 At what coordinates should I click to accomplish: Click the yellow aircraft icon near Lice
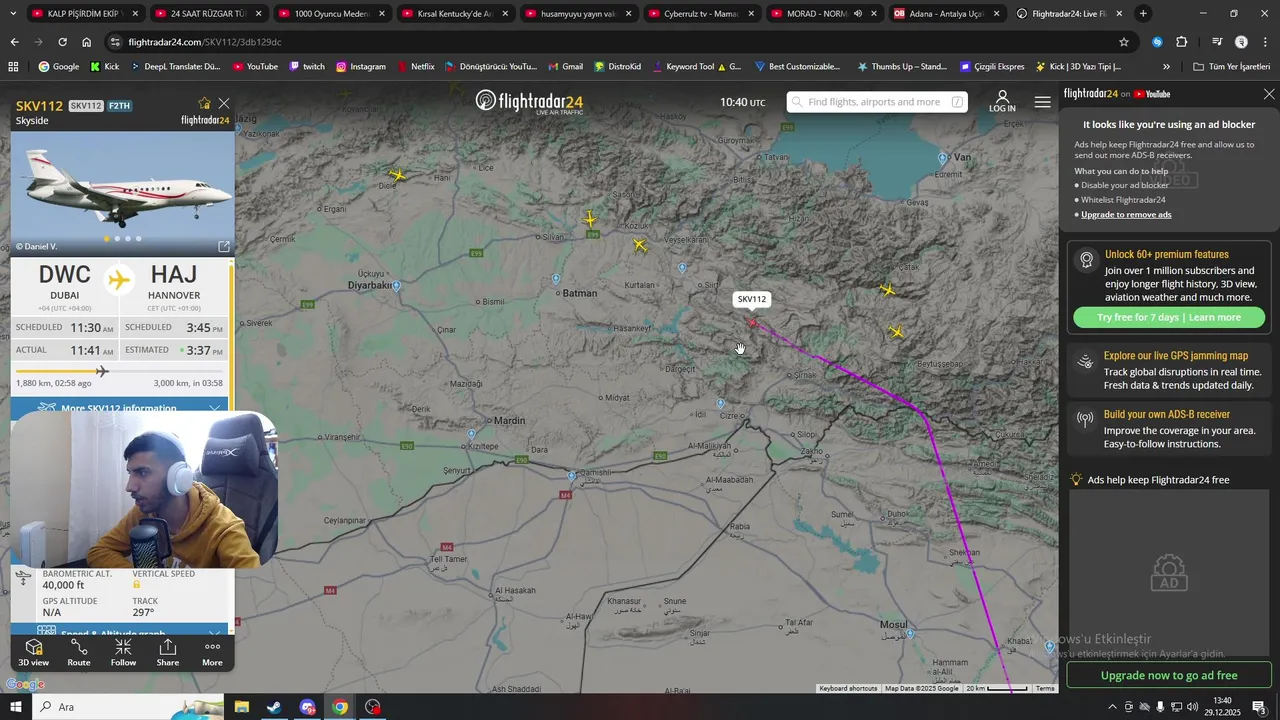397,175
